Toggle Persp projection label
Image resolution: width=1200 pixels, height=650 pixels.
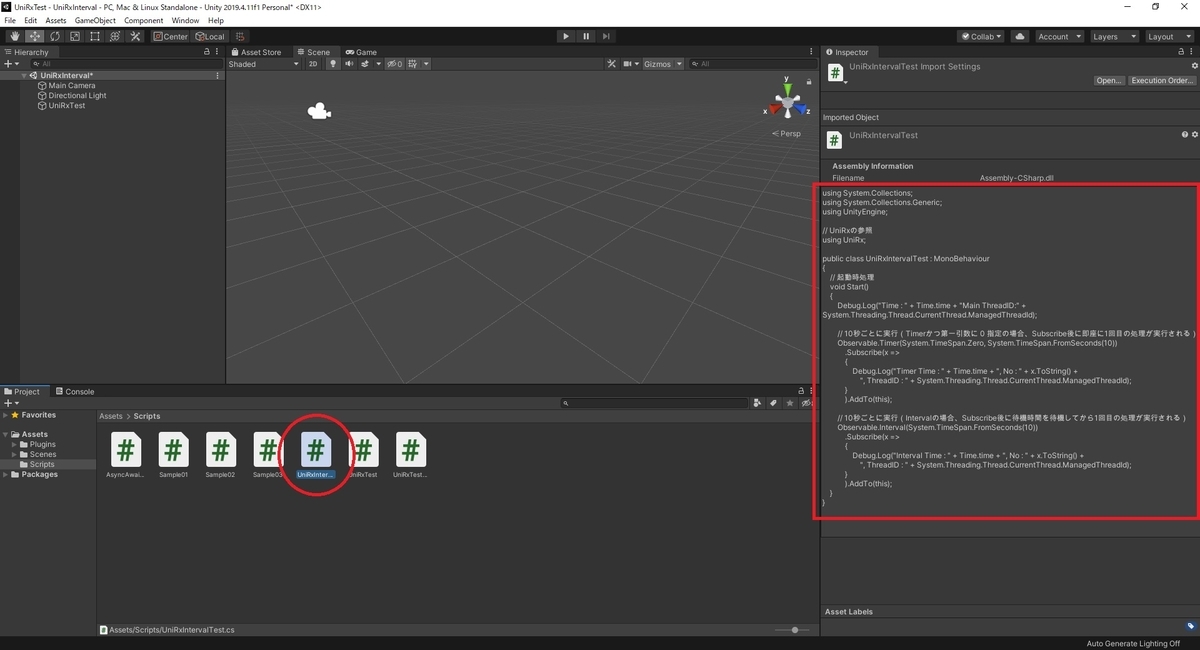(788, 134)
